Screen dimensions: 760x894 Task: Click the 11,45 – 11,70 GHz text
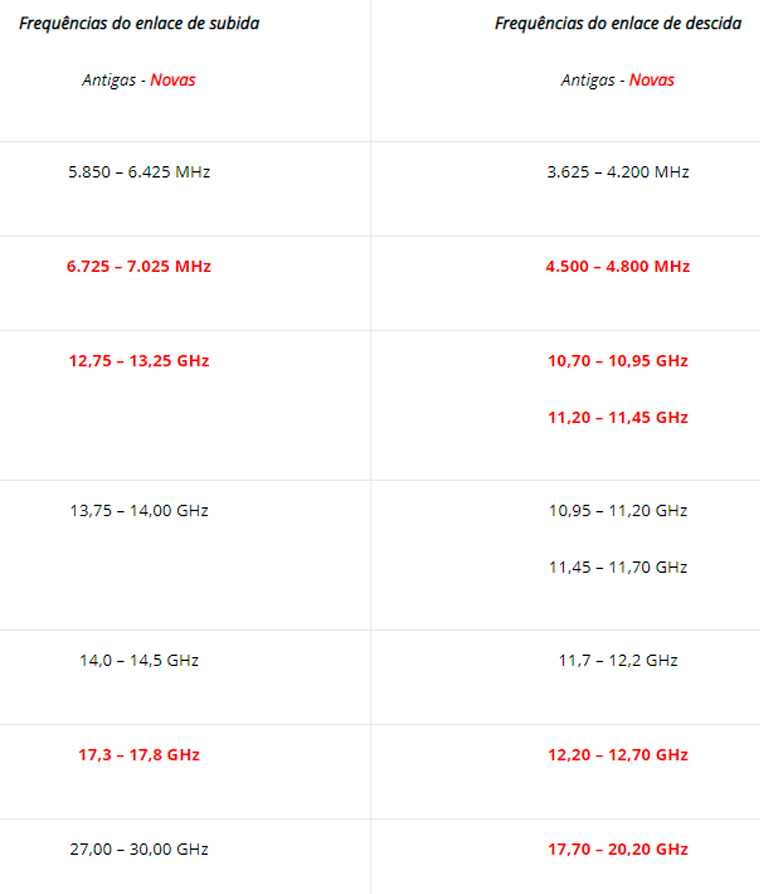[618, 567]
